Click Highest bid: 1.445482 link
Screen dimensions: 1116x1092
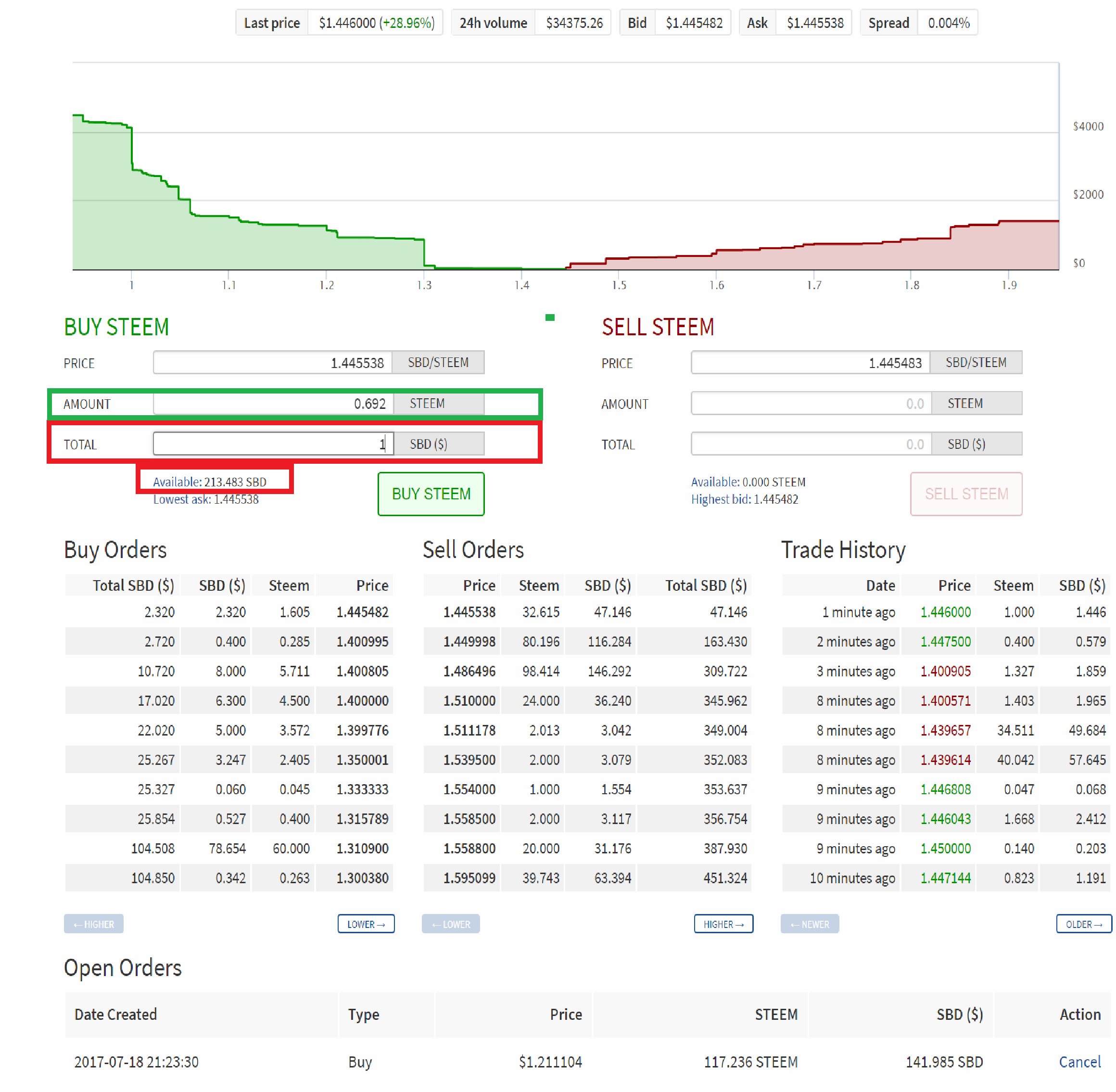[744, 499]
